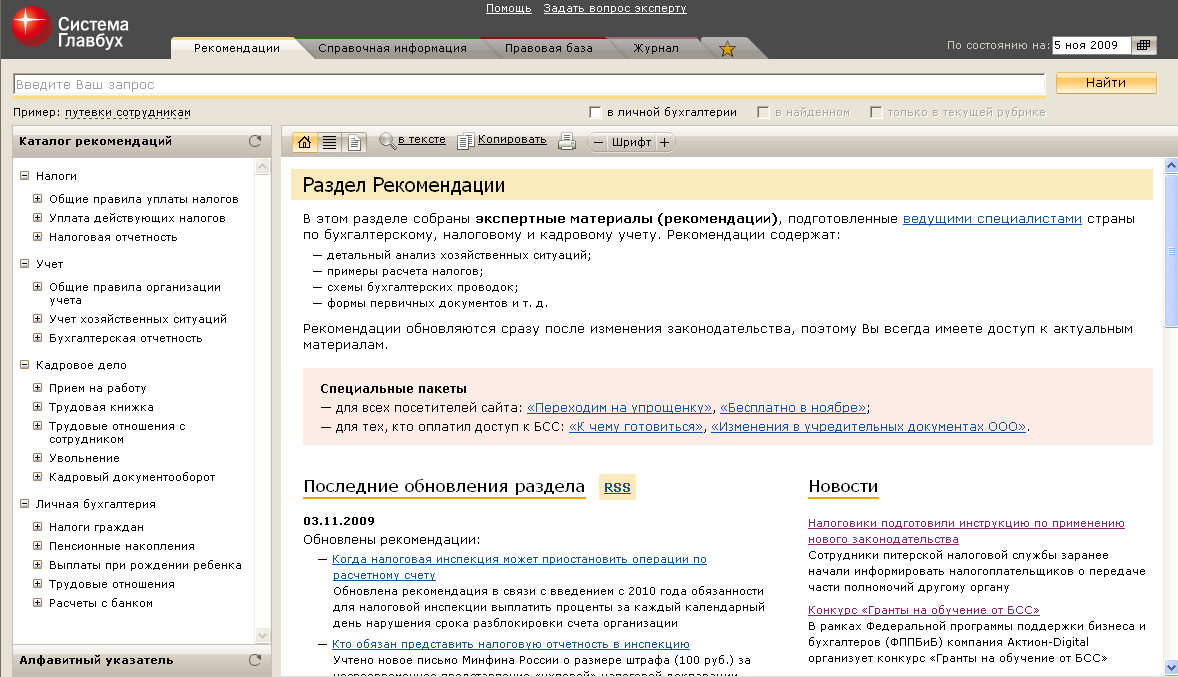Expand the 'Пенсионные накопления' node

(38, 546)
